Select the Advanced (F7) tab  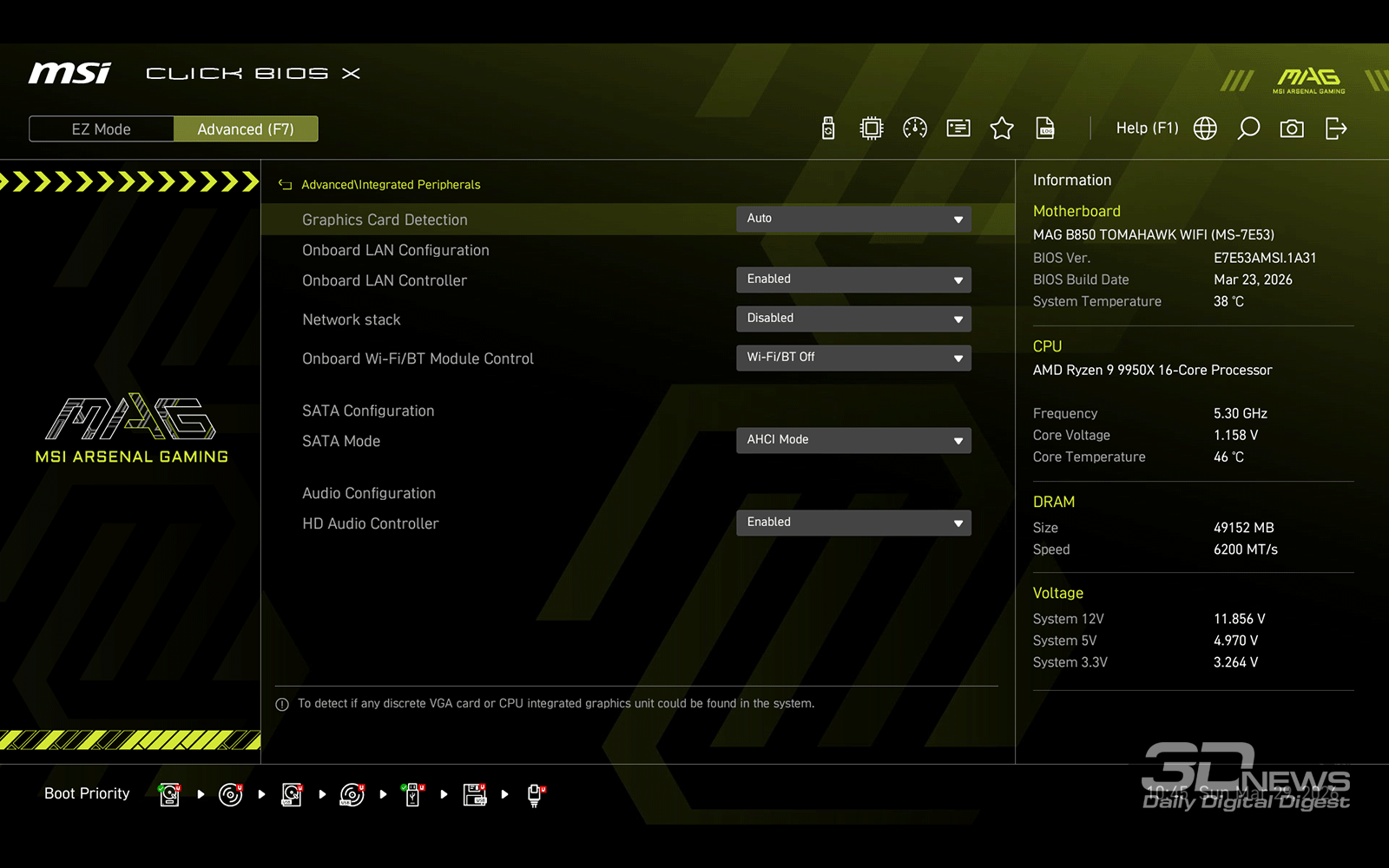(246, 129)
